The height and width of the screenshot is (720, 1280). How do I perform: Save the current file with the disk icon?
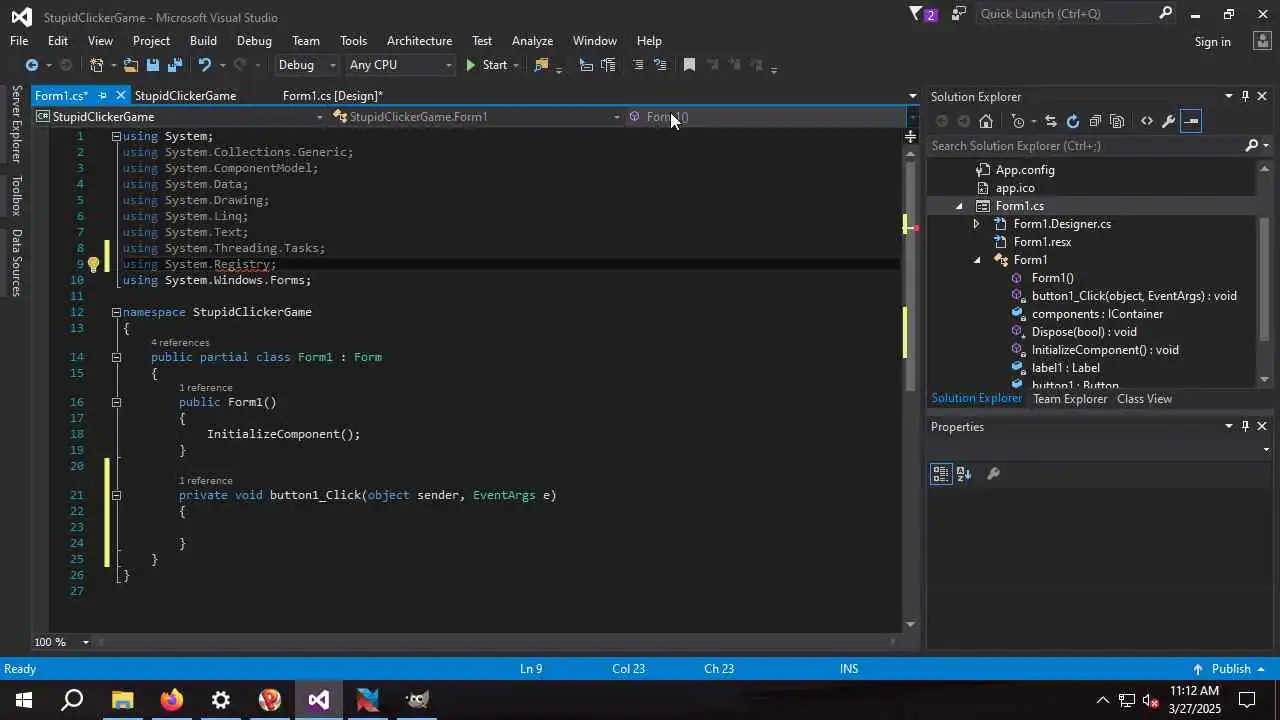[x=153, y=65]
